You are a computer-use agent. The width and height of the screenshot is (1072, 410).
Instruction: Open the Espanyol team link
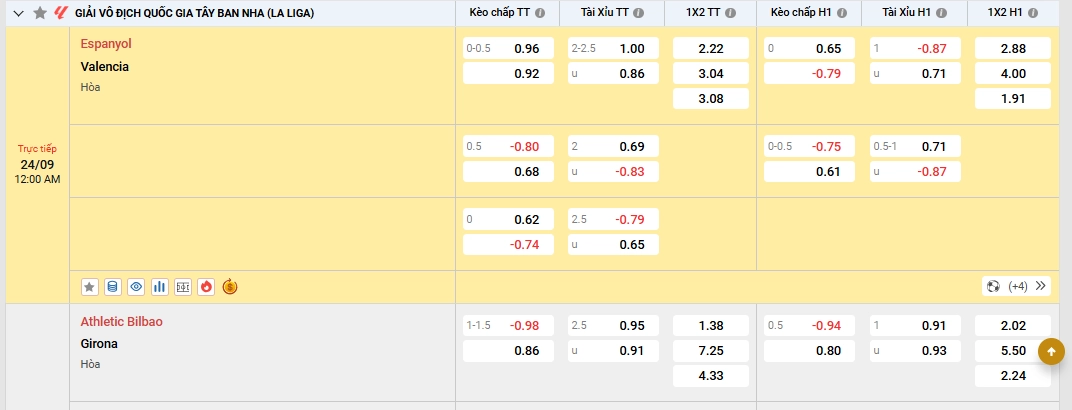click(x=106, y=44)
